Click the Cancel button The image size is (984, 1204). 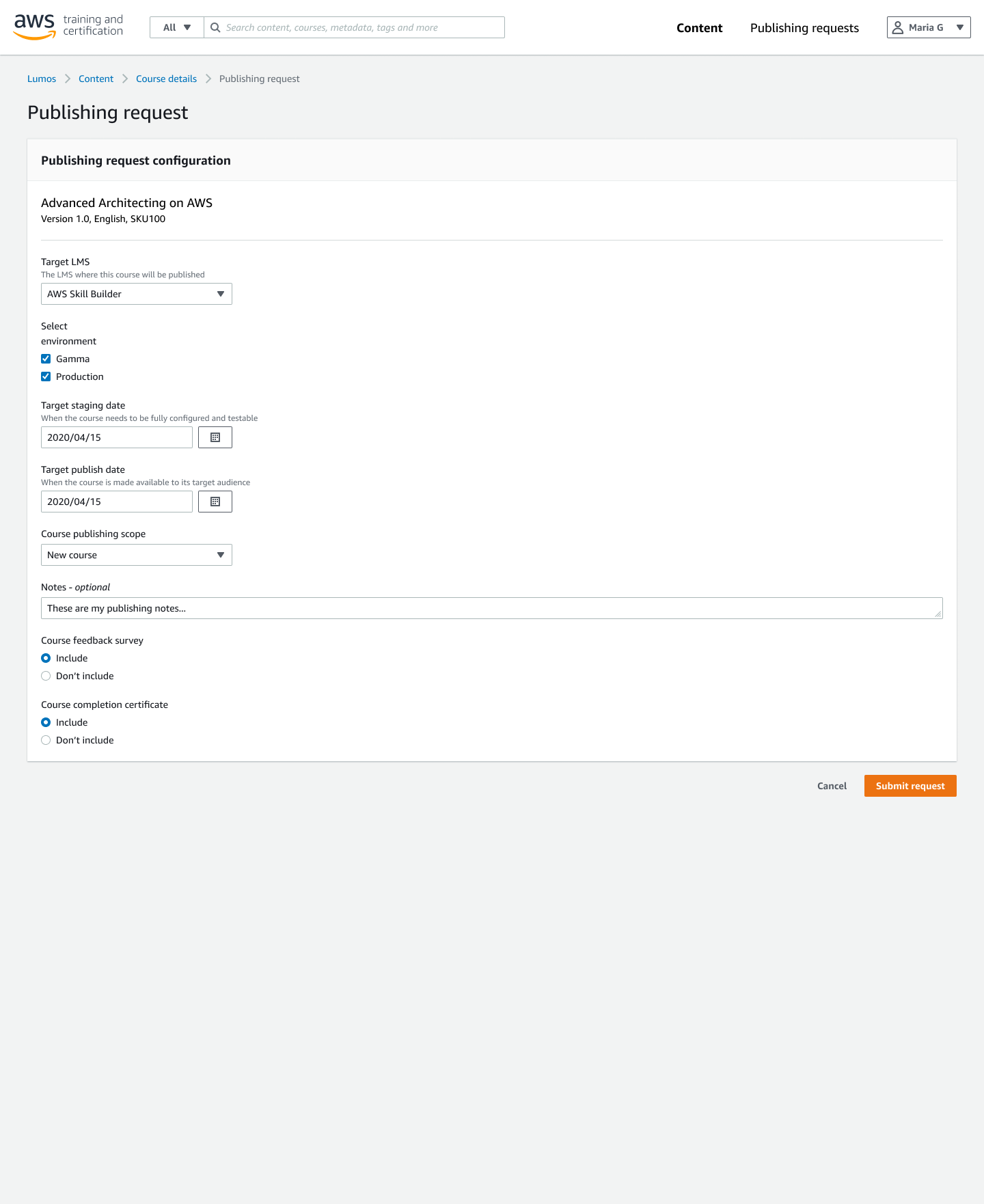[x=832, y=786]
